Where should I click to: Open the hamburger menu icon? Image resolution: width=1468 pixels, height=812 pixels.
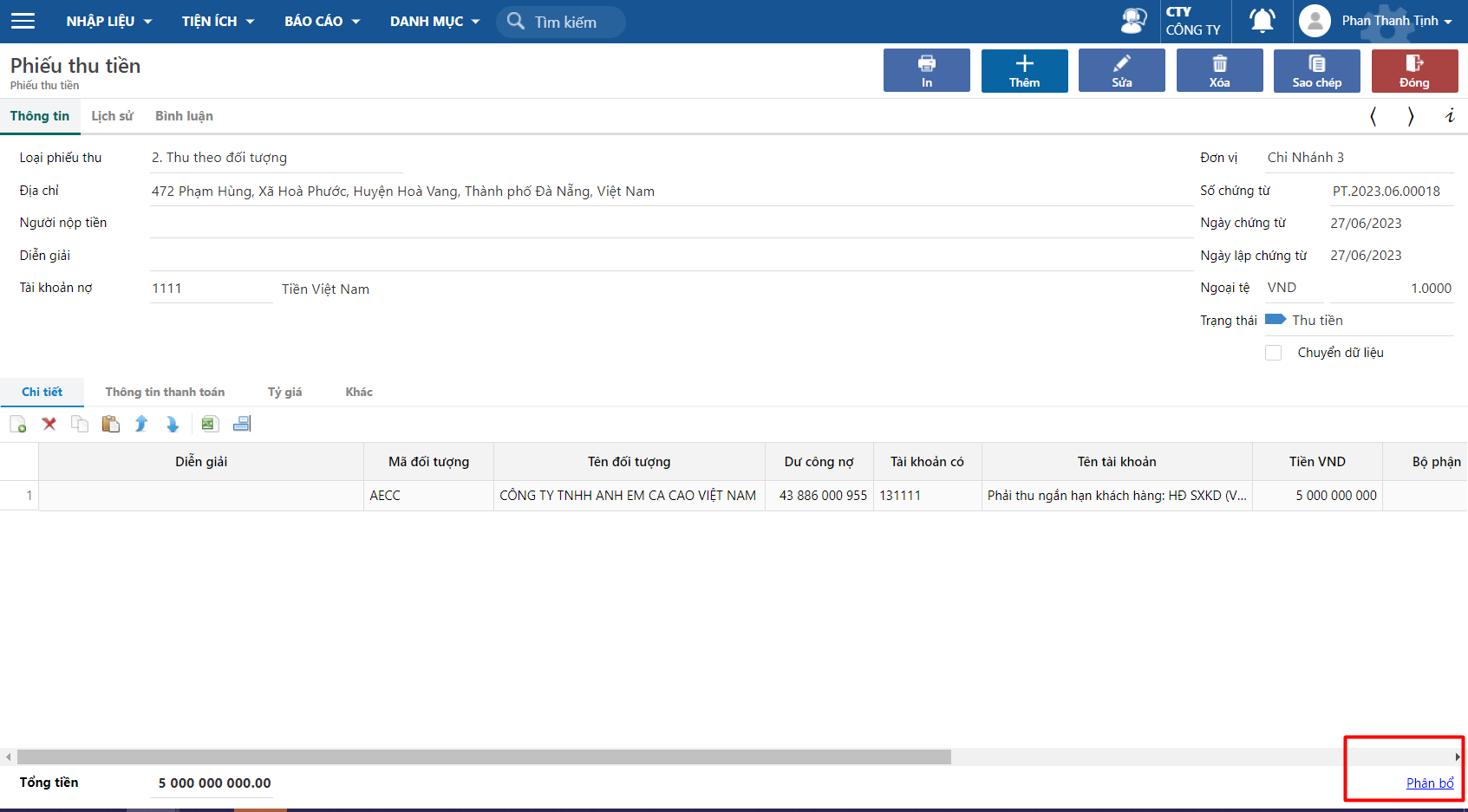point(23,21)
